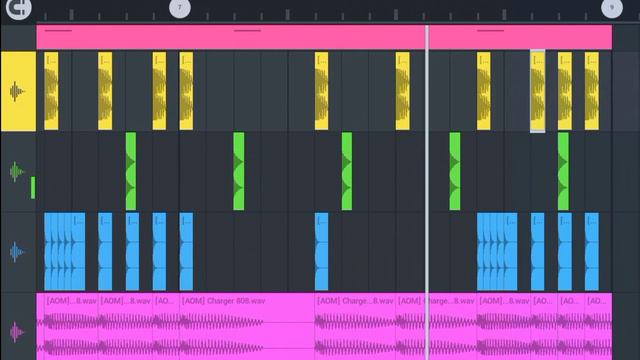Viewport: 640px width, 360px height.
Task: Select the "[AOM] Charger 808.wav" clip
Action: point(247,327)
